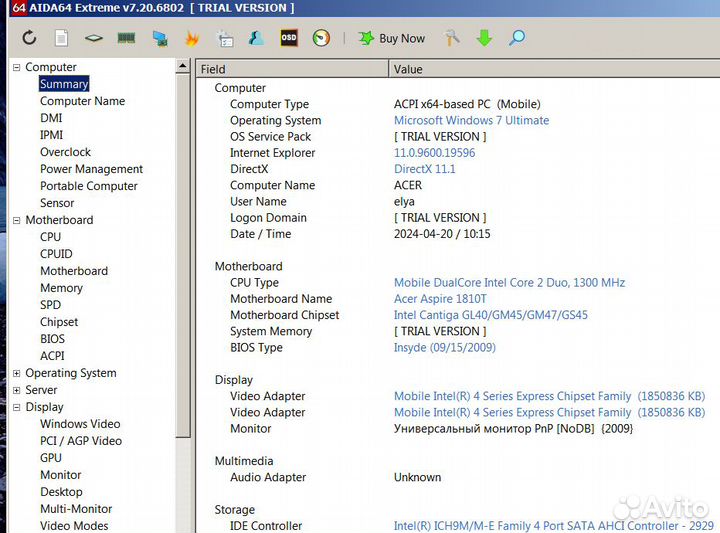
Task: Select Summary in the tree
Action: point(64,84)
